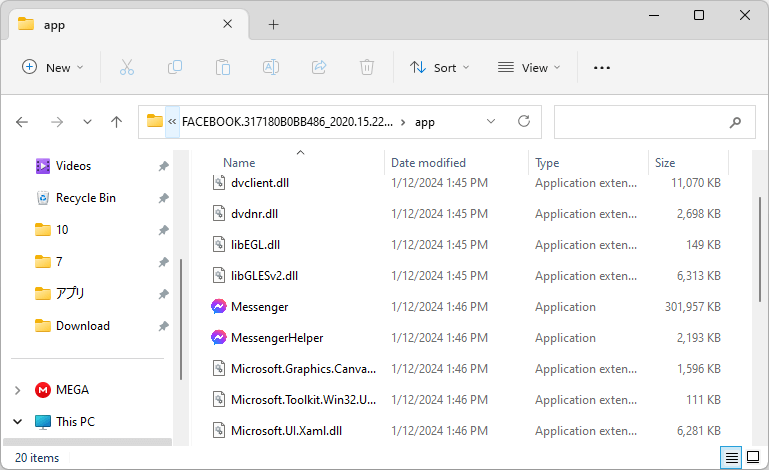Select the Messenger application icon
The height and width of the screenshot is (470, 769).
coord(218,307)
